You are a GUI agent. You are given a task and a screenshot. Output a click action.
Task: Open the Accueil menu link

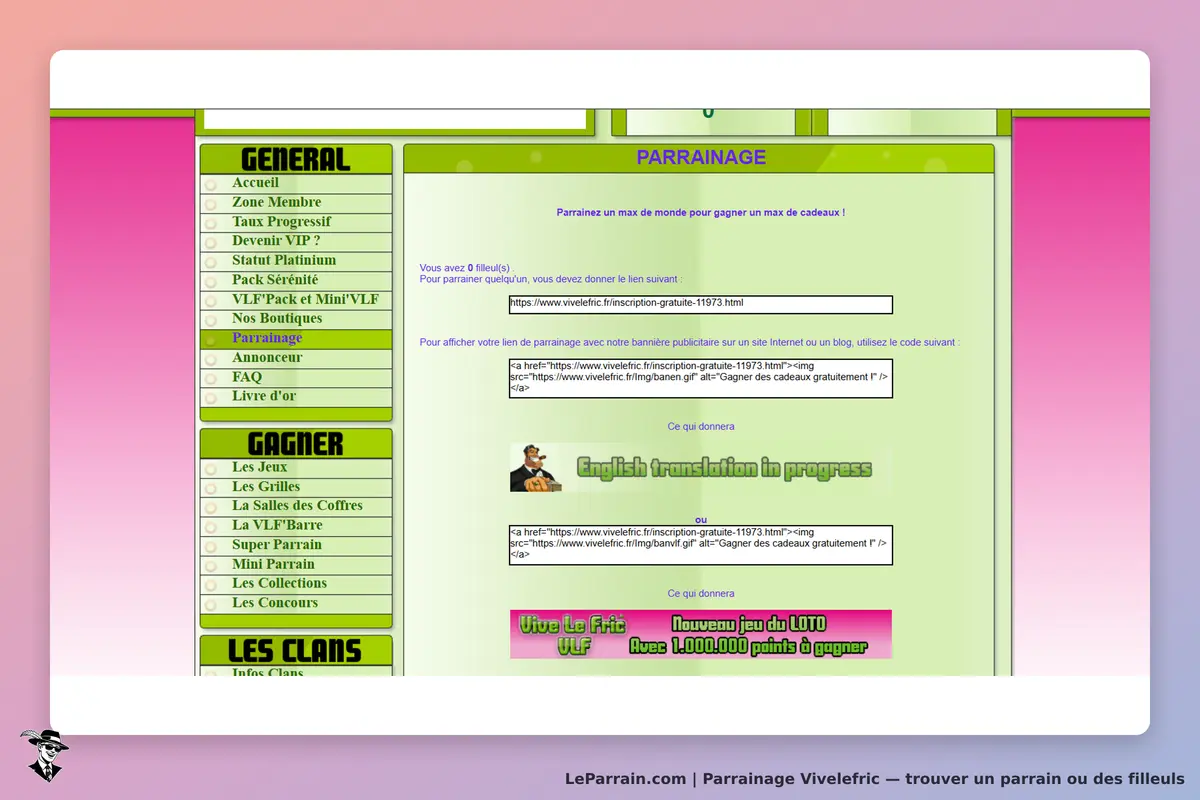click(x=255, y=183)
